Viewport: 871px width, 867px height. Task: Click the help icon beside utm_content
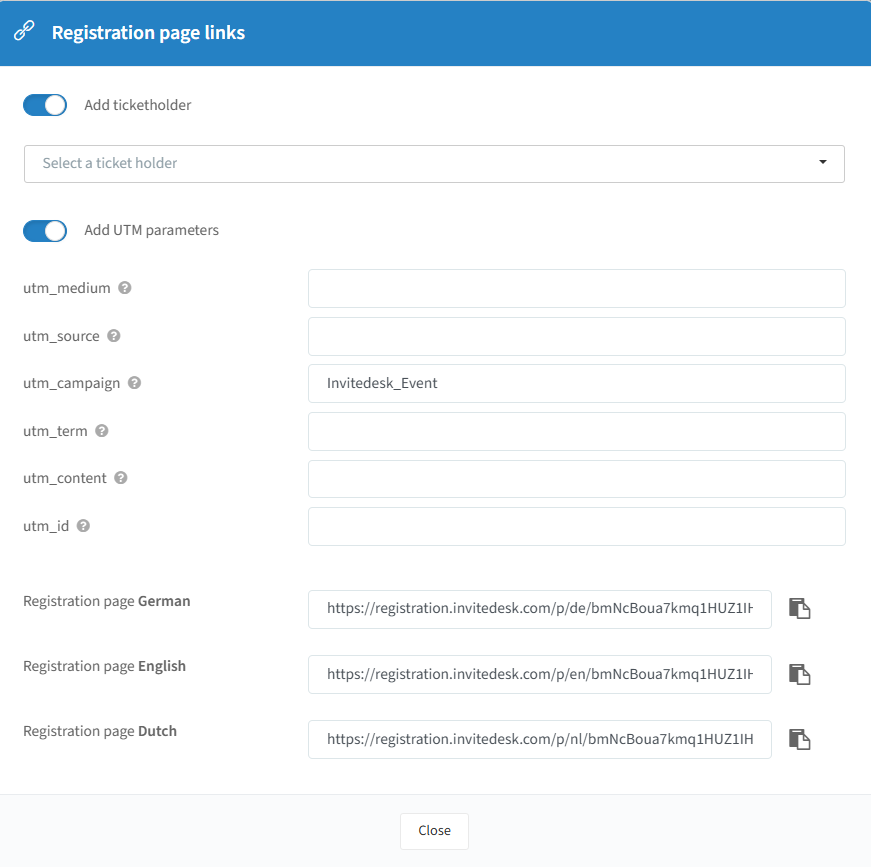pos(121,478)
